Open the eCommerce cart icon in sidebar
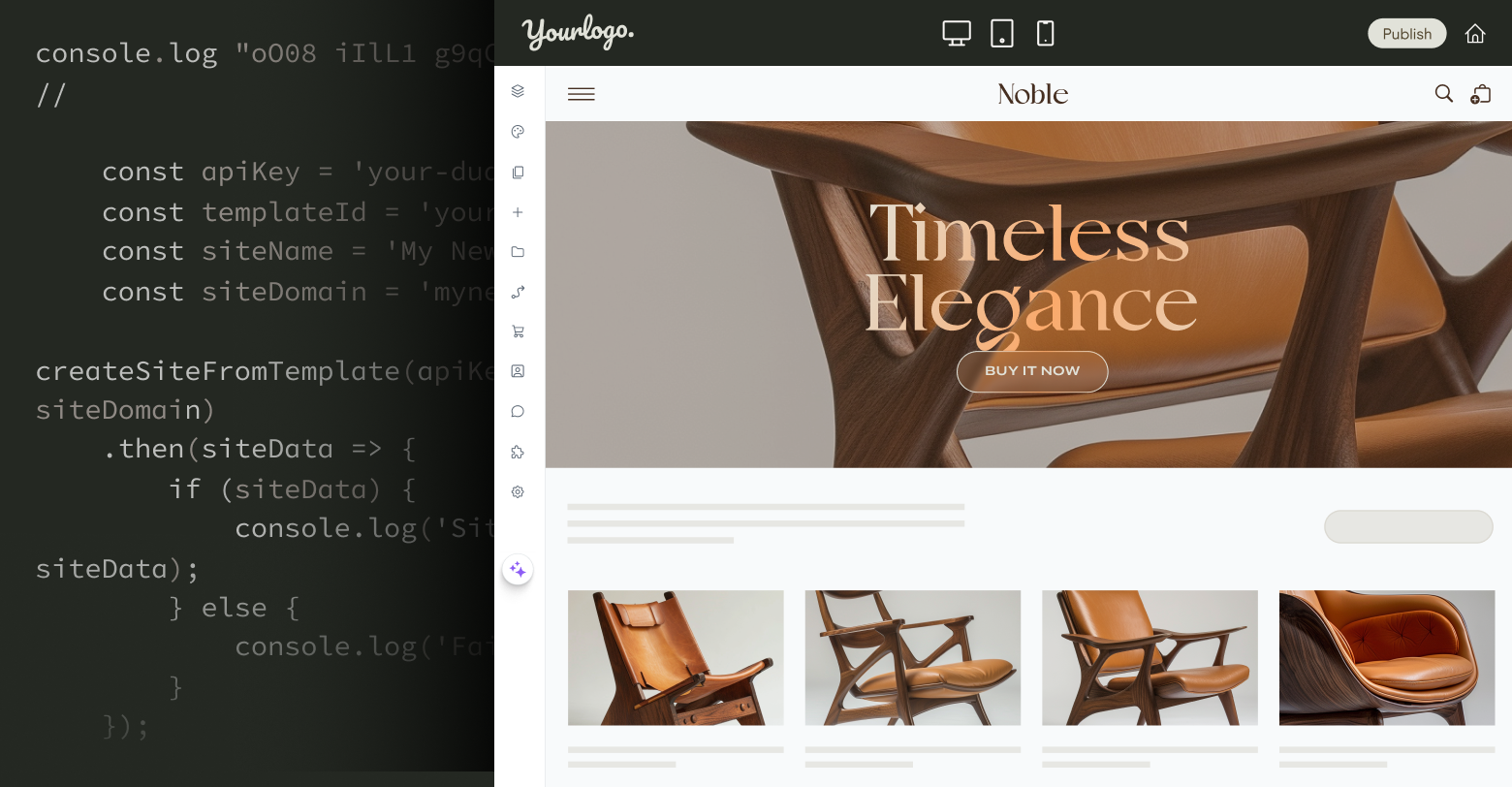Image resolution: width=1512 pixels, height=787 pixels. click(x=518, y=331)
